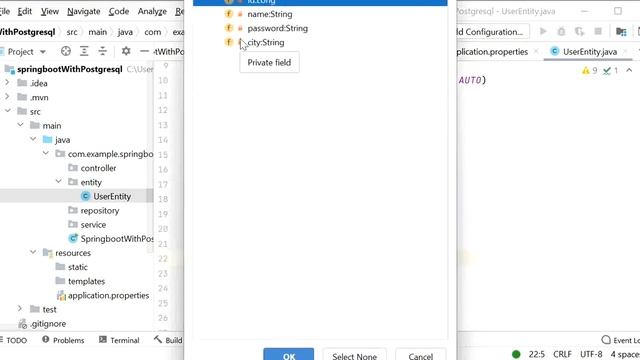Cancel the field selection dialog

coord(420,355)
